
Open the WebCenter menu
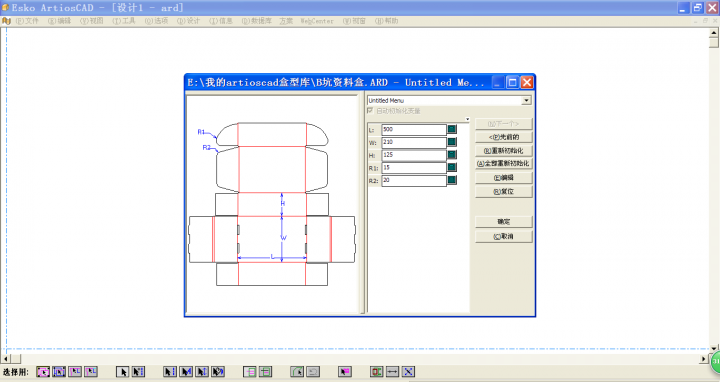coord(317,21)
